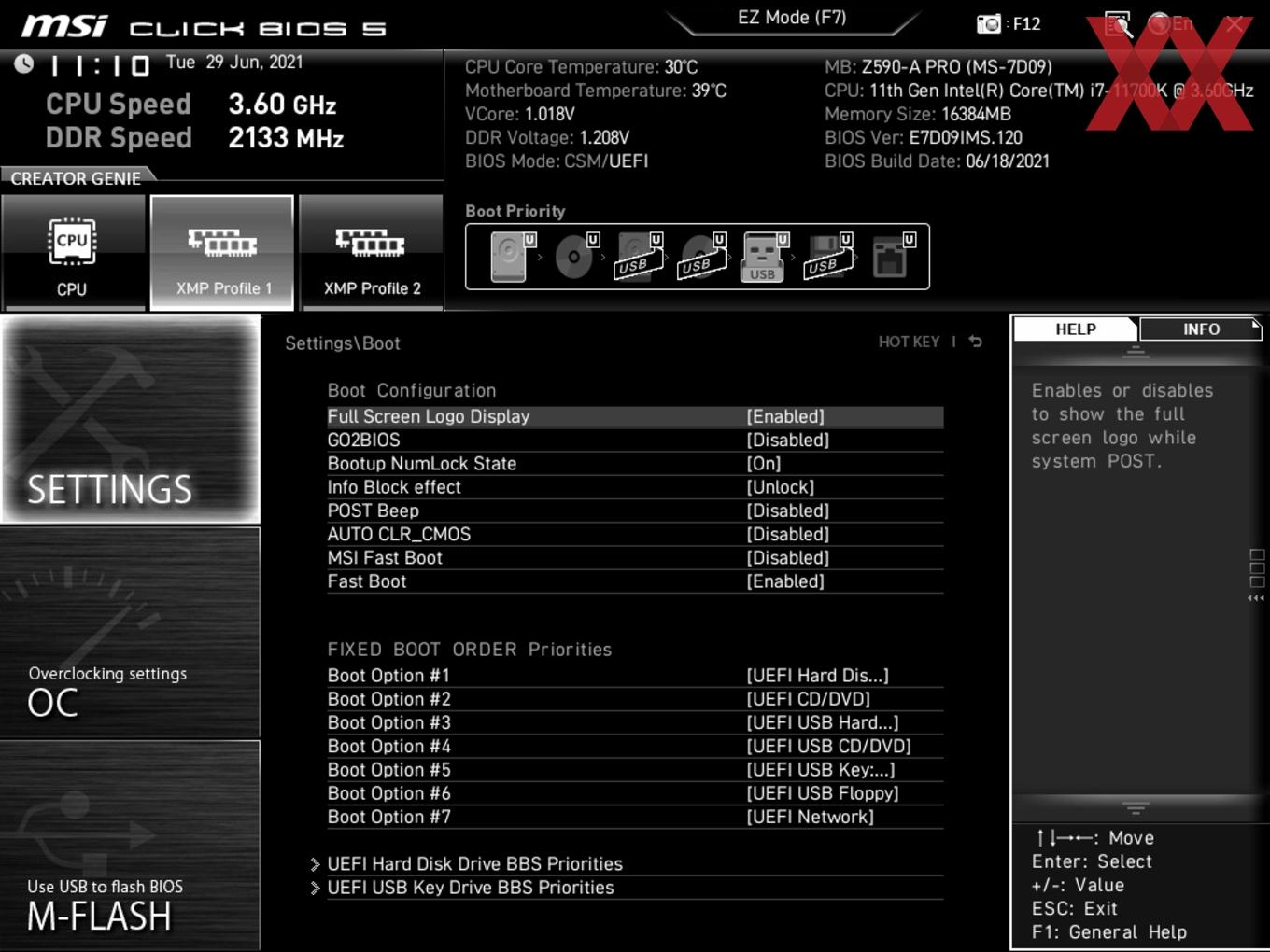Click the FIXED BOOT ORDER Priorities heading
The image size is (1270, 952).
470,649
